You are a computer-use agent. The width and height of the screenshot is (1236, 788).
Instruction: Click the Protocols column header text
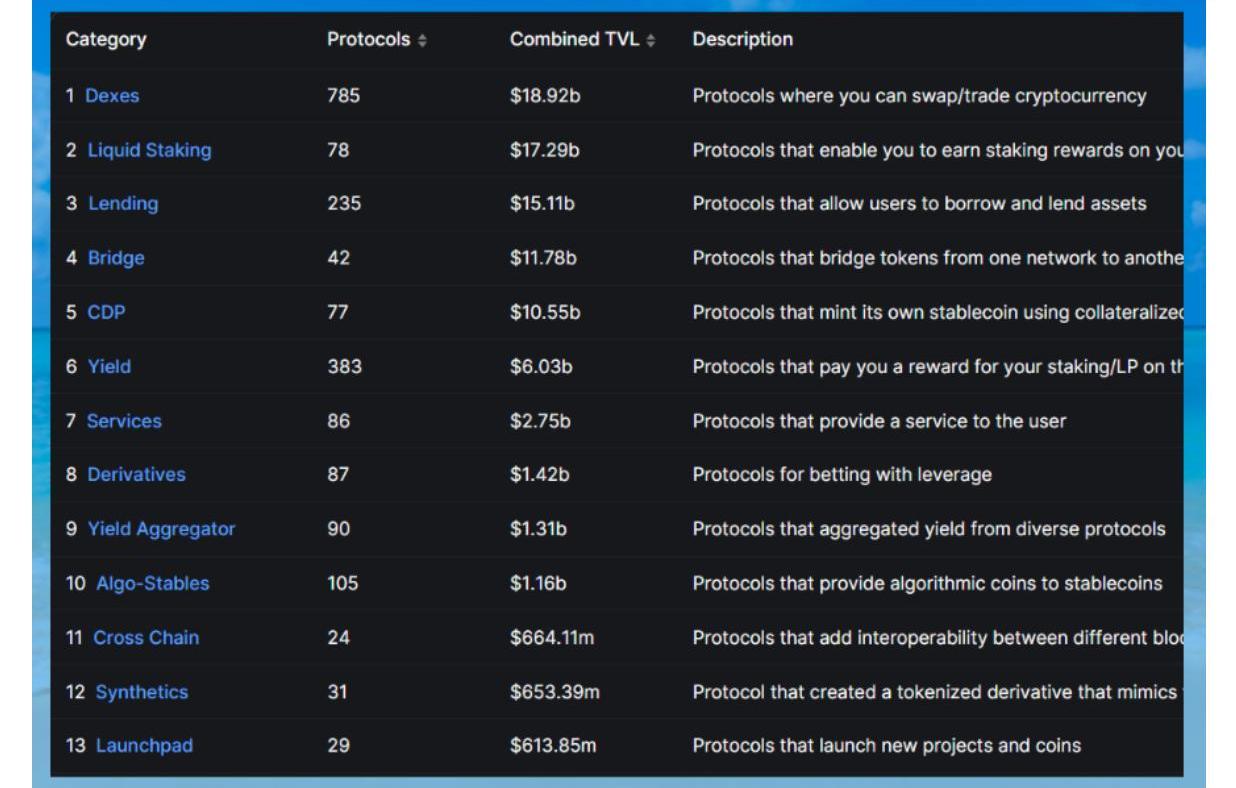[368, 40]
